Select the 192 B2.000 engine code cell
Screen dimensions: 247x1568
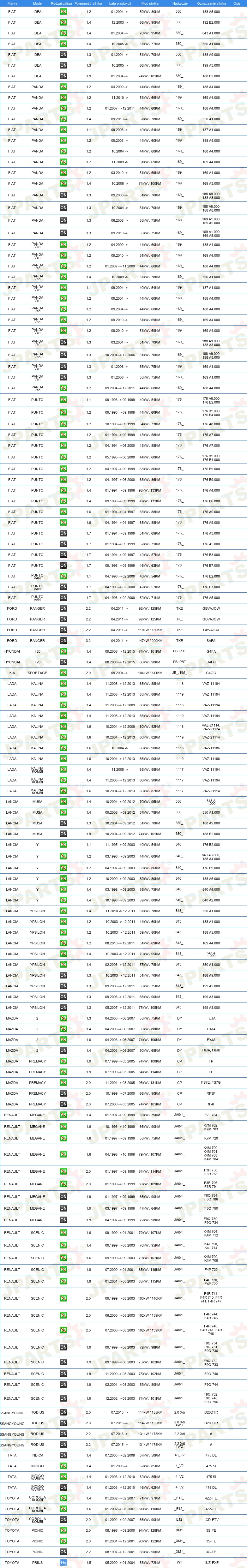click(x=211, y=22)
